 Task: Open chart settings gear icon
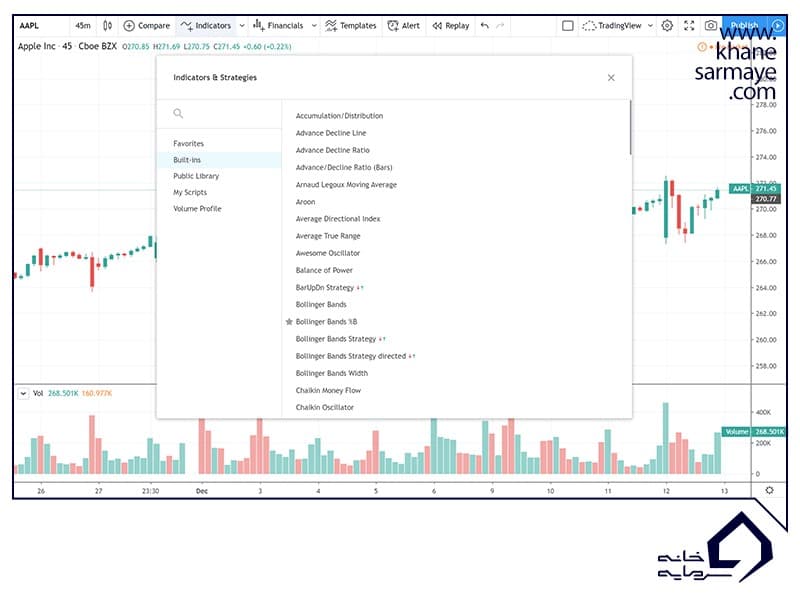pos(667,26)
